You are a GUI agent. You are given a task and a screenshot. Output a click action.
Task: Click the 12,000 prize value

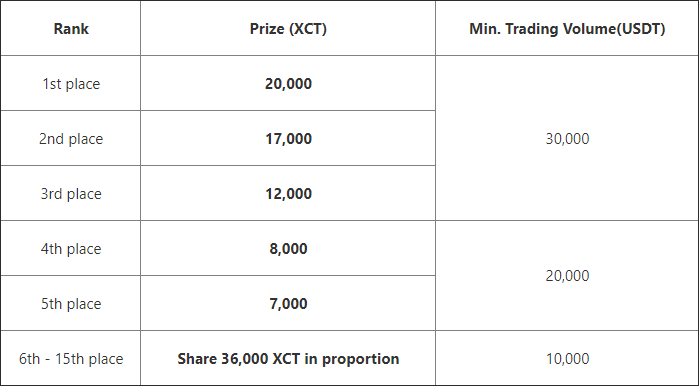click(288, 193)
